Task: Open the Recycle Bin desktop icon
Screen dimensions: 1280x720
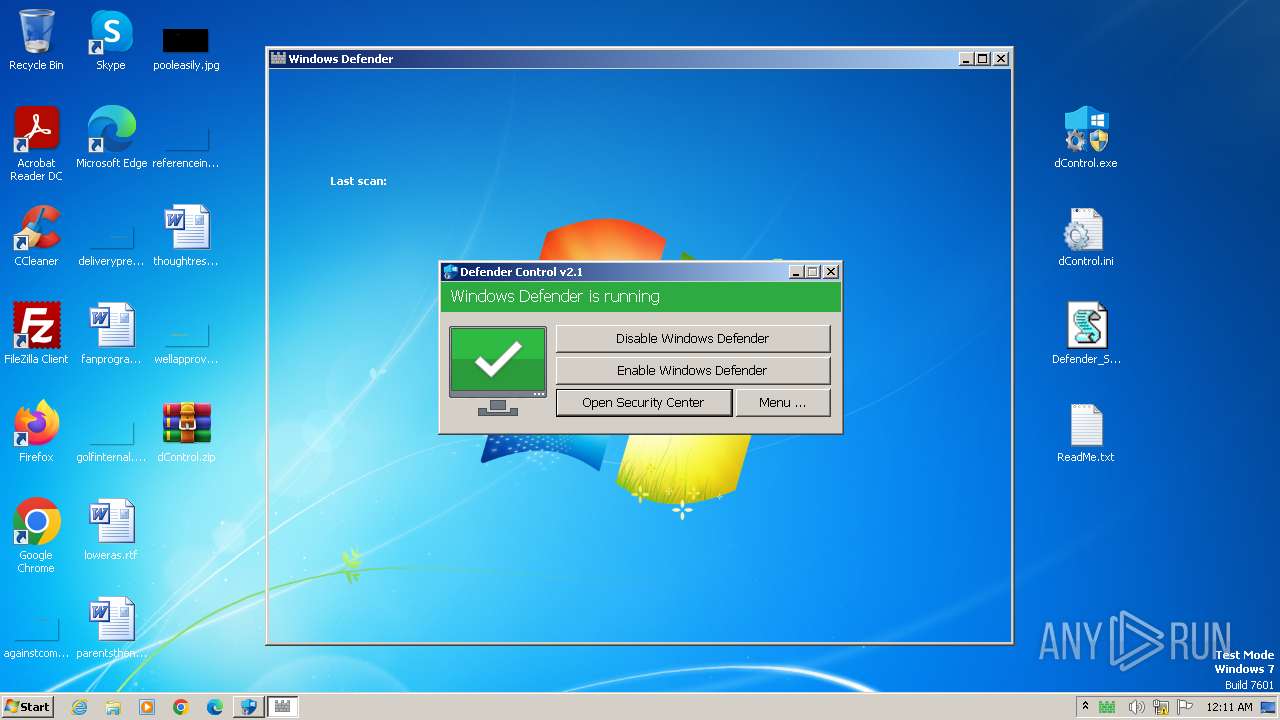Action: click(36, 40)
